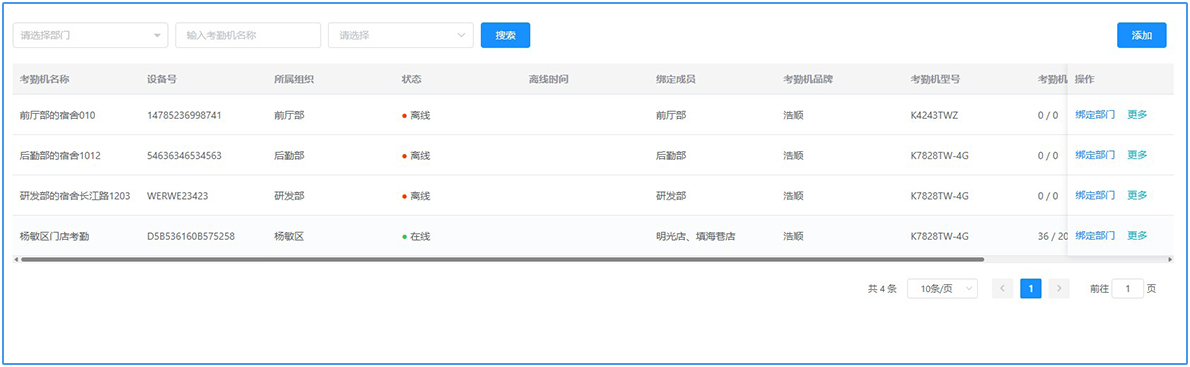Click 所属组织 cell 杨敏区

[289, 236]
